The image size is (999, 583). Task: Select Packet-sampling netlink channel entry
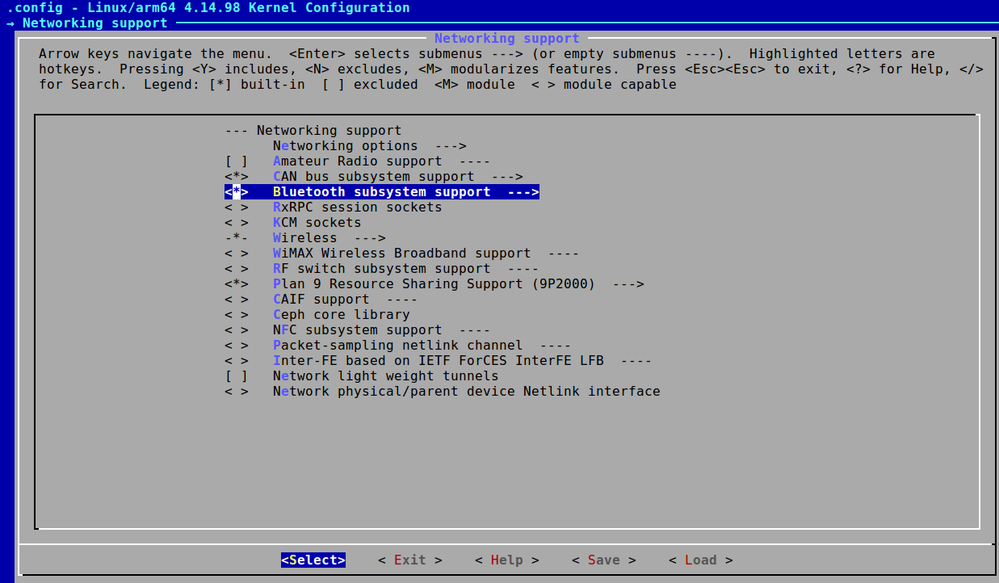pyautogui.click(x=398, y=345)
